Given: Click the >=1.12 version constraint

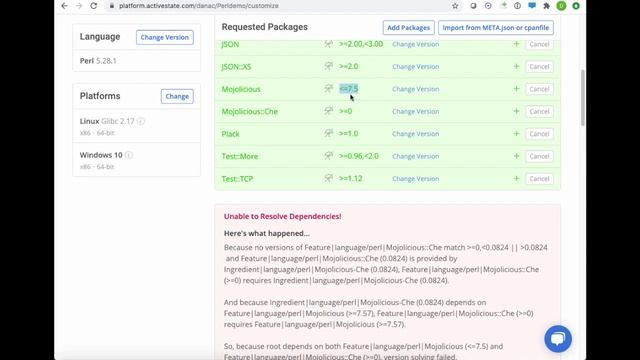Looking at the screenshot, I should (351, 178).
